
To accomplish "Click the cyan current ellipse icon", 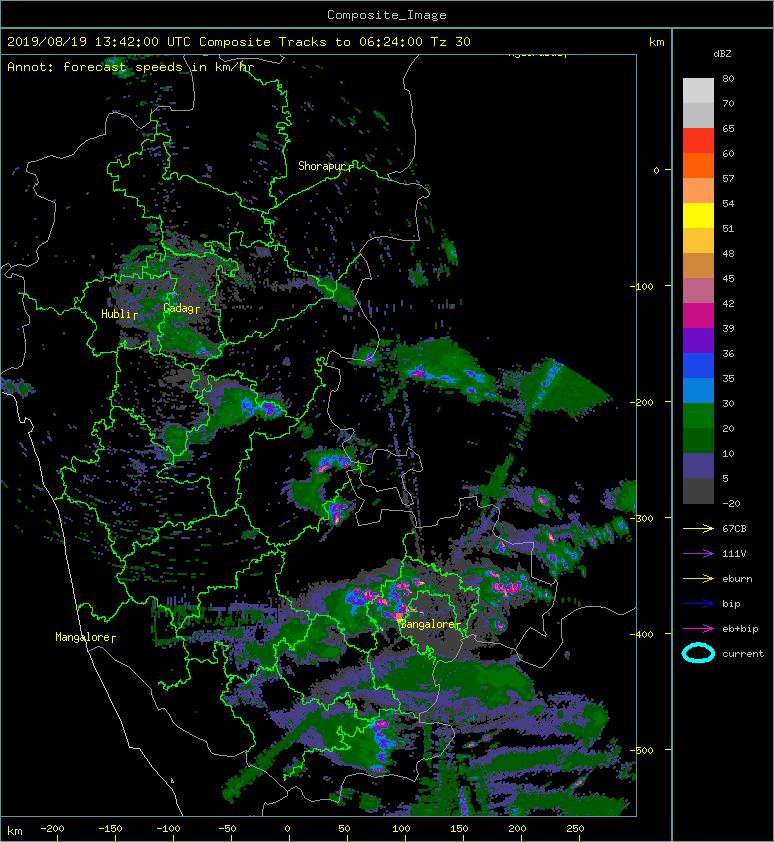I will 698,653.
